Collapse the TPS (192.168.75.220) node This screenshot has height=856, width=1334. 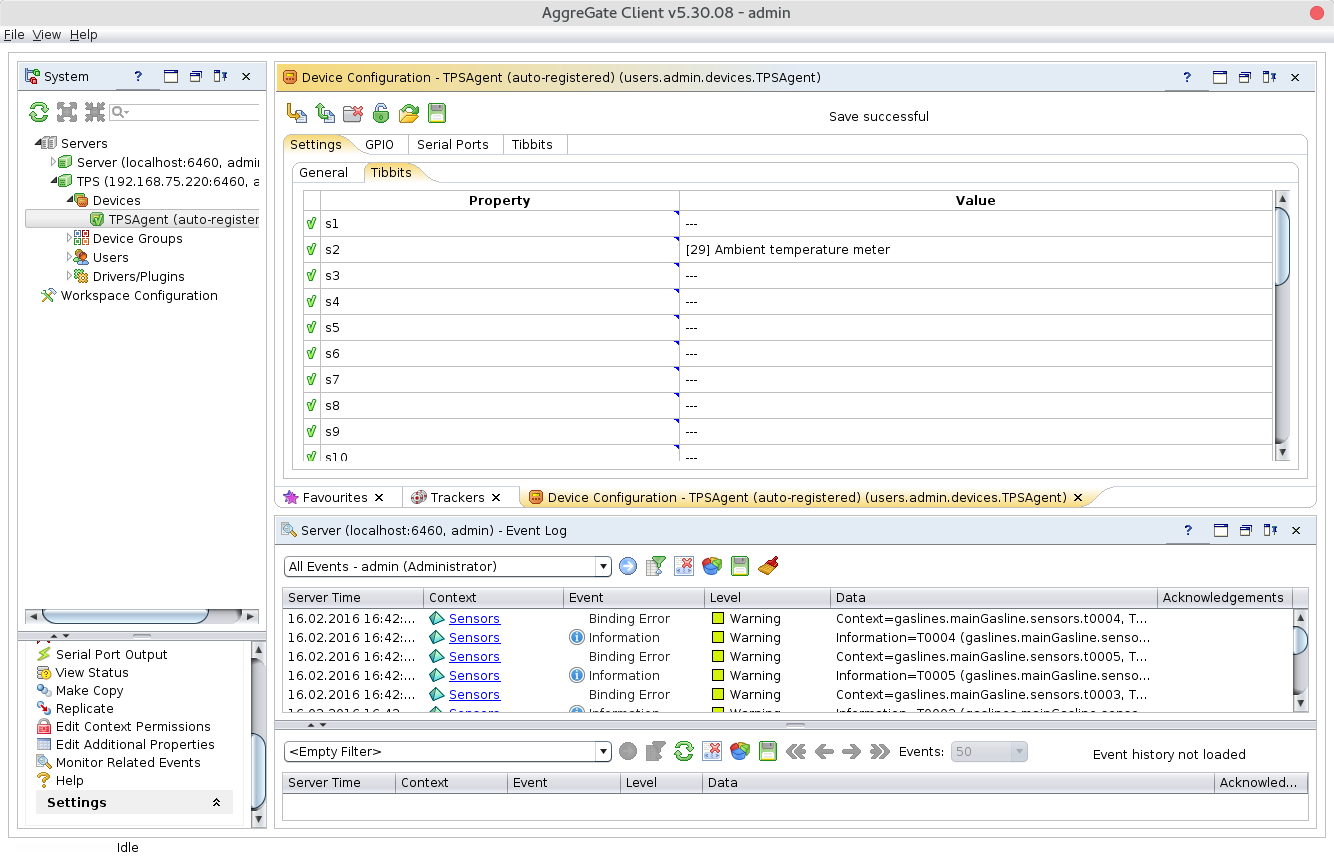(x=54, y=181)
